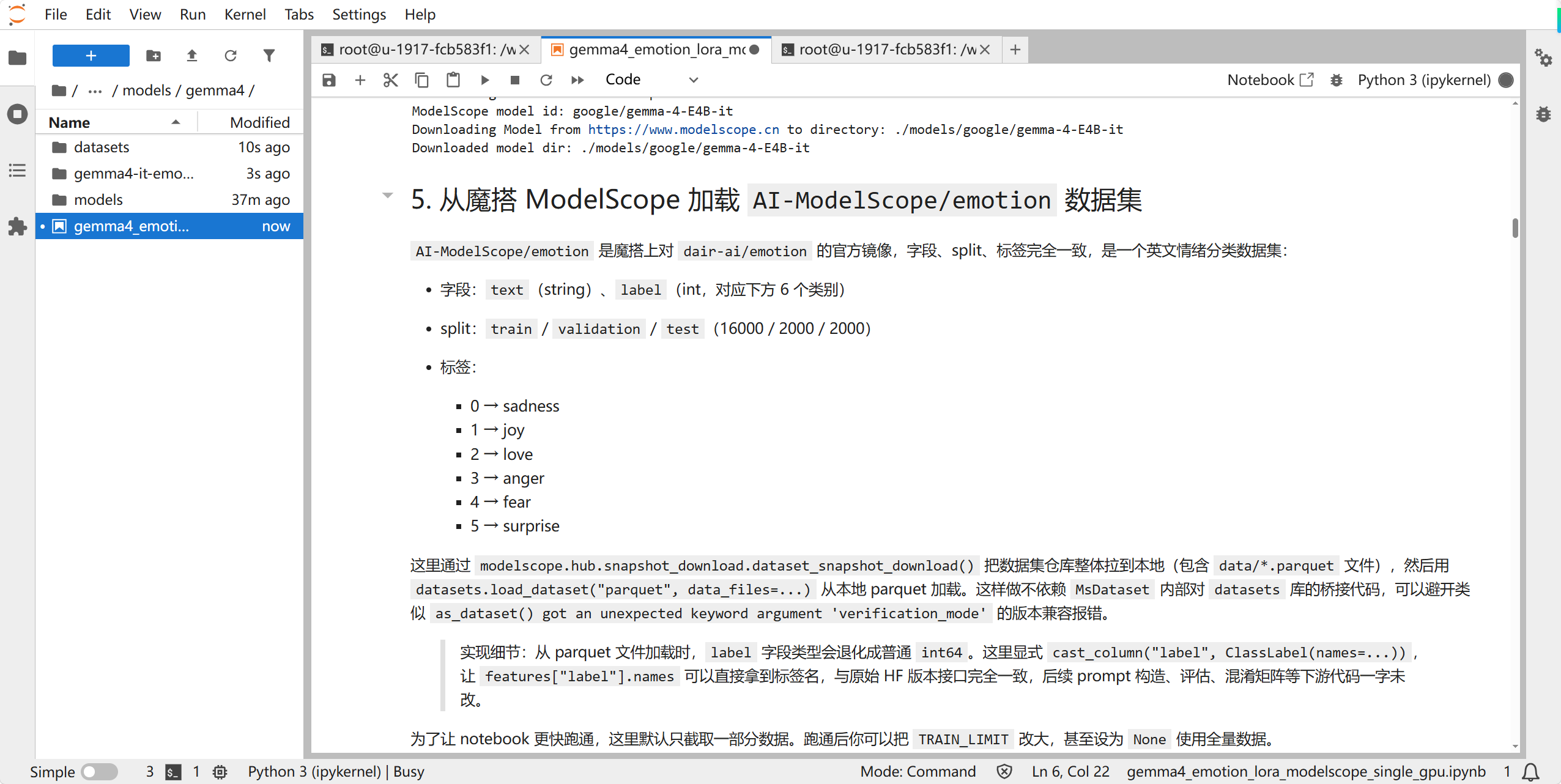This screenshot has width=1561, height=784.
Task: Click the Ln 6, Col 22 indicator
Action: pos(1070,772)
